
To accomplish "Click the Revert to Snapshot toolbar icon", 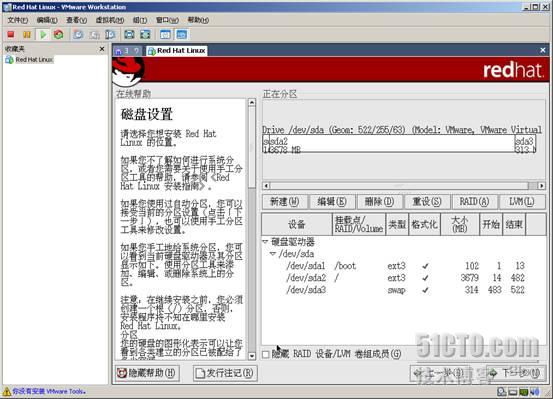I will click(x=94, y=34).
